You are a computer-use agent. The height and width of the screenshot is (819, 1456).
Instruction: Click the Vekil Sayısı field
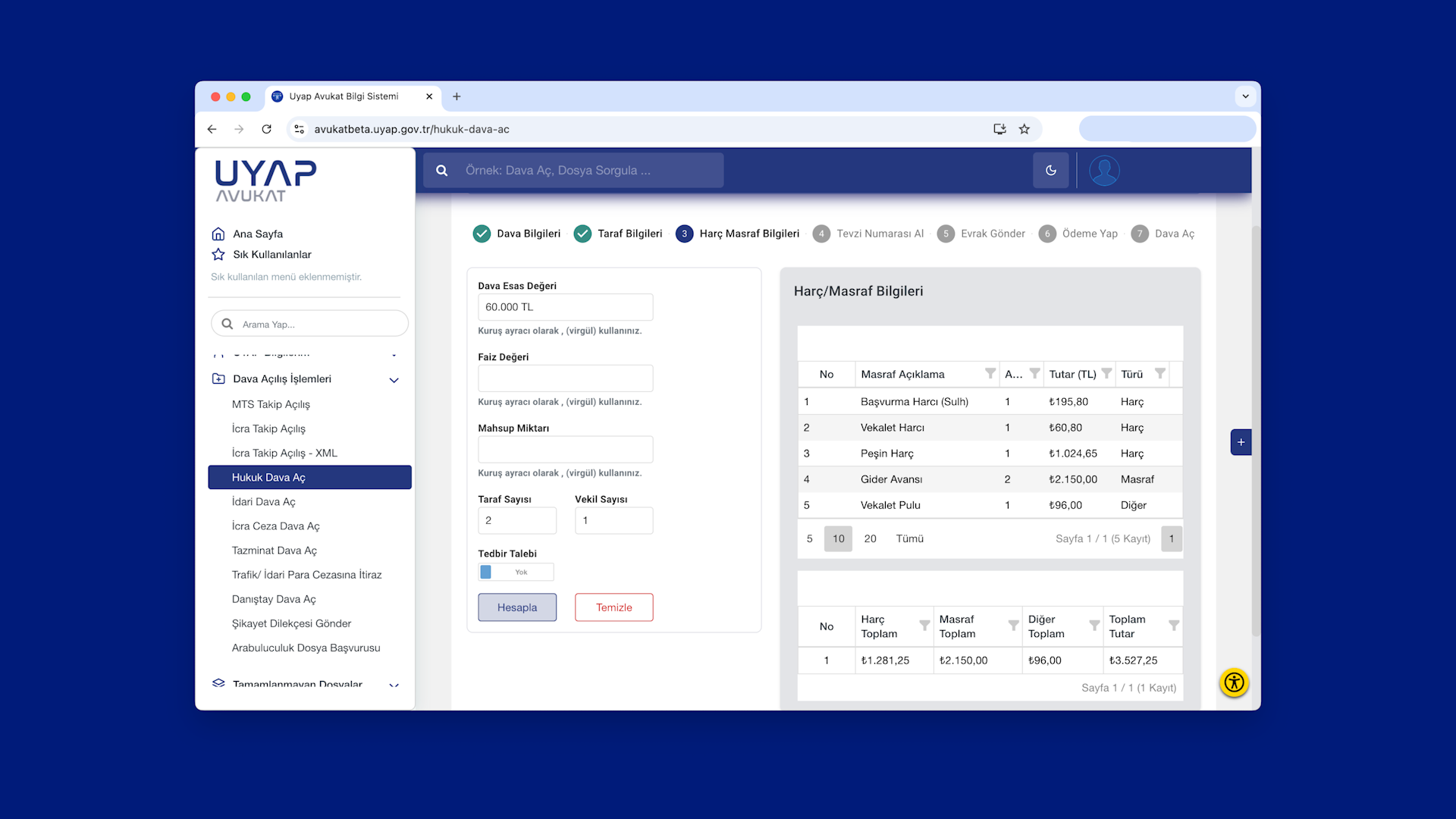tap(613, 520)
